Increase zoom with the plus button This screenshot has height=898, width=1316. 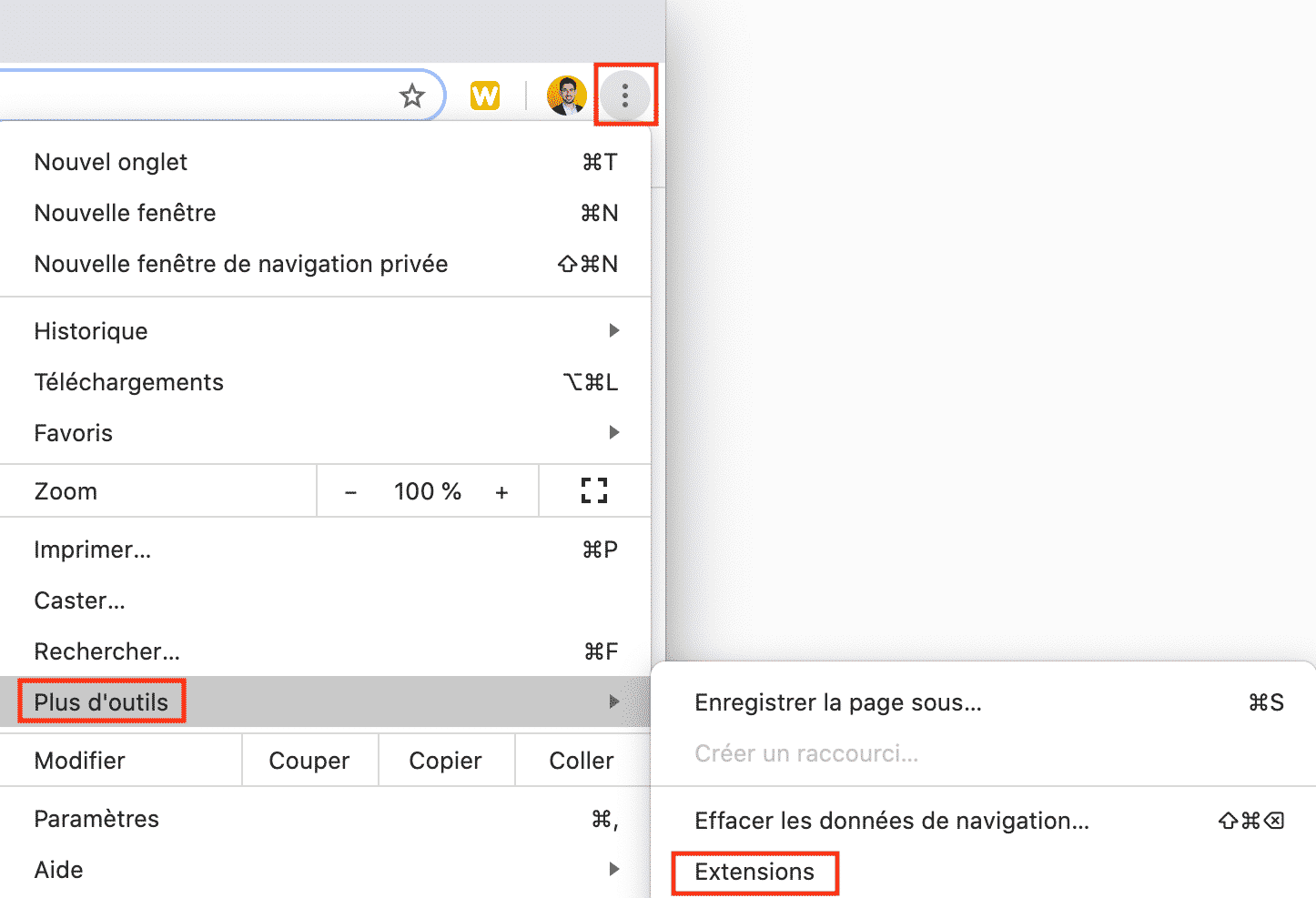[501, 492]
